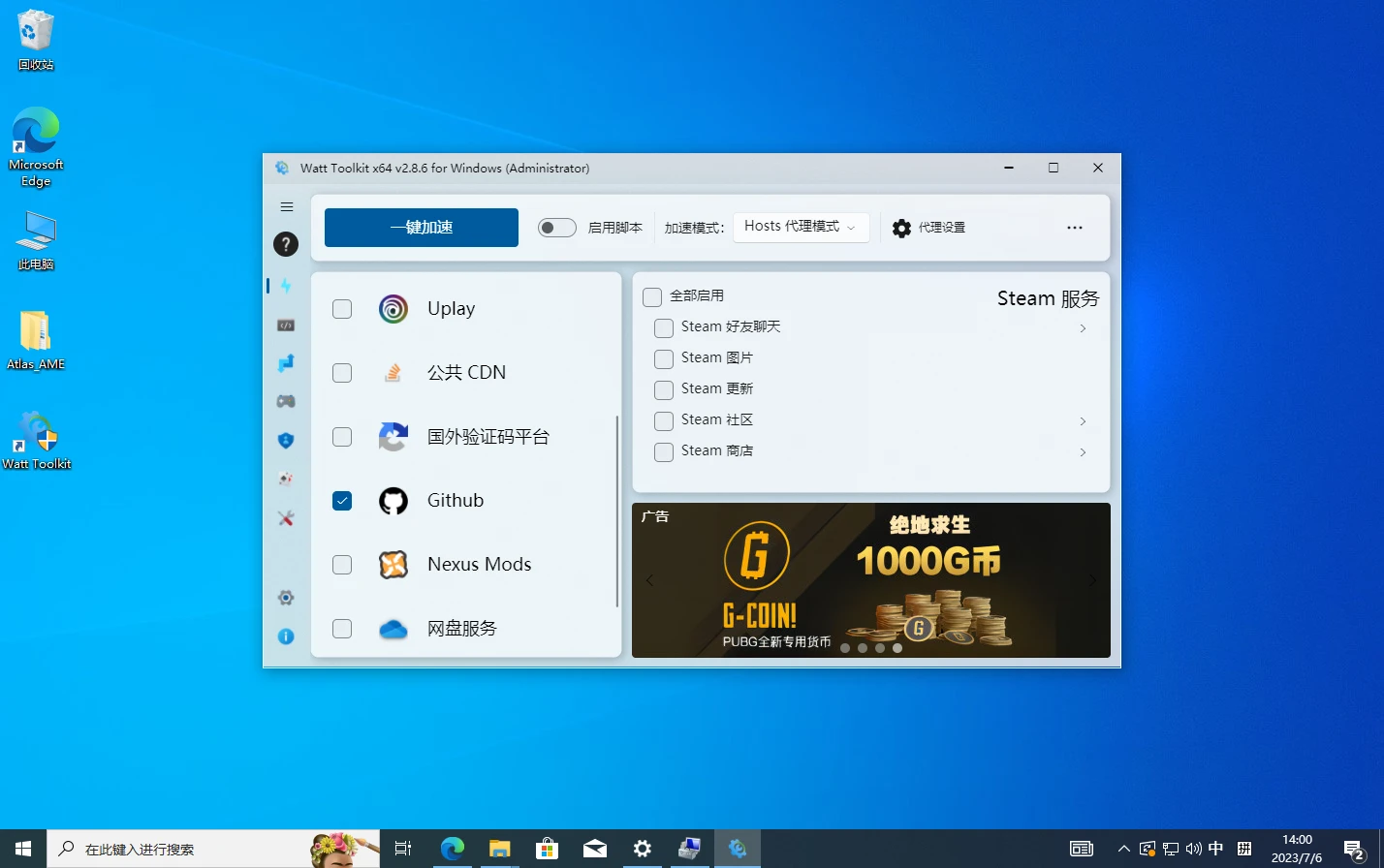Open the blue shield authenticator icon
The width and height of the screenshot is (1384, 868).
tap(286, 440)
